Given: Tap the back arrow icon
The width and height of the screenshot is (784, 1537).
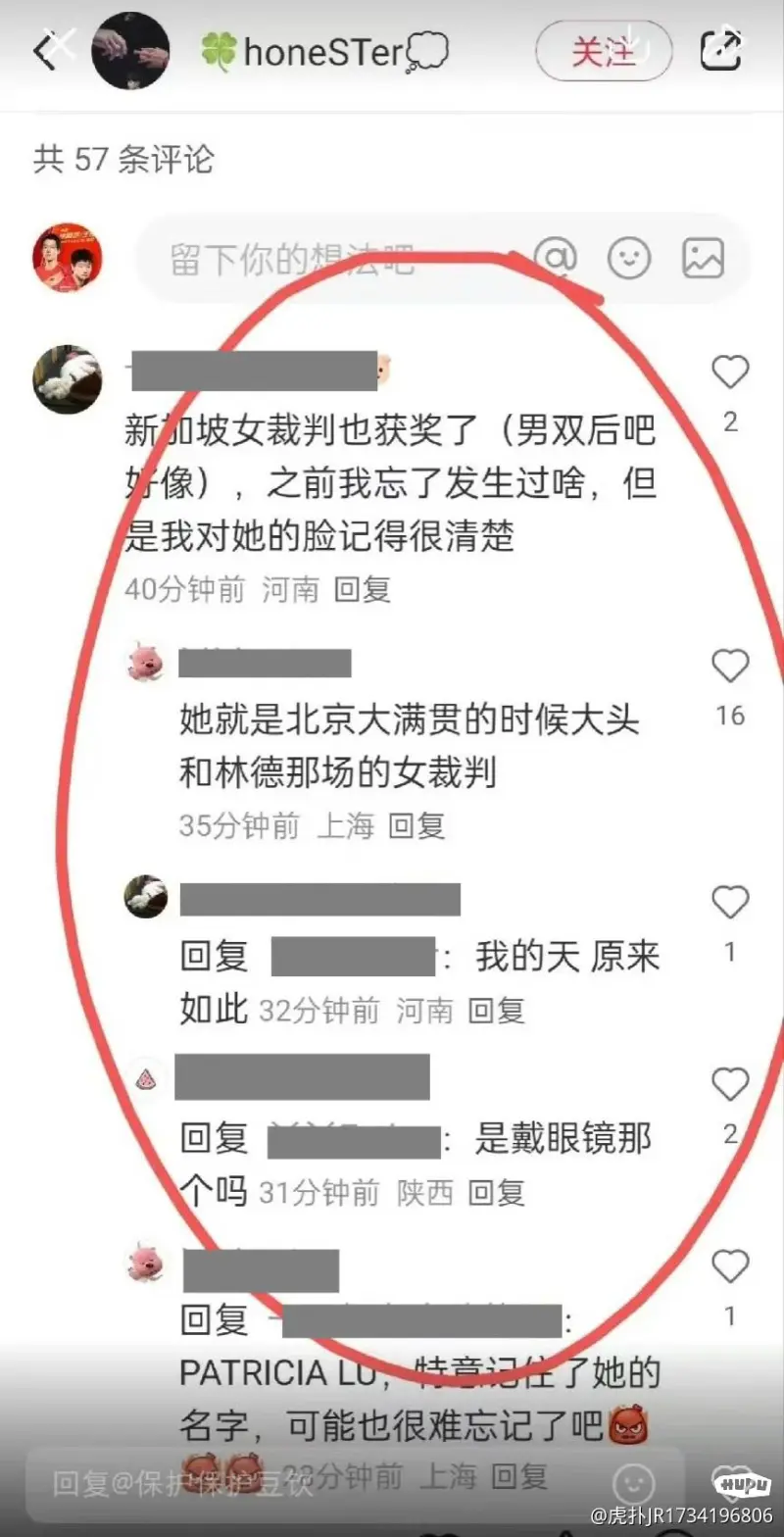Looking at the screenshot, I should (x=46, y=51).
